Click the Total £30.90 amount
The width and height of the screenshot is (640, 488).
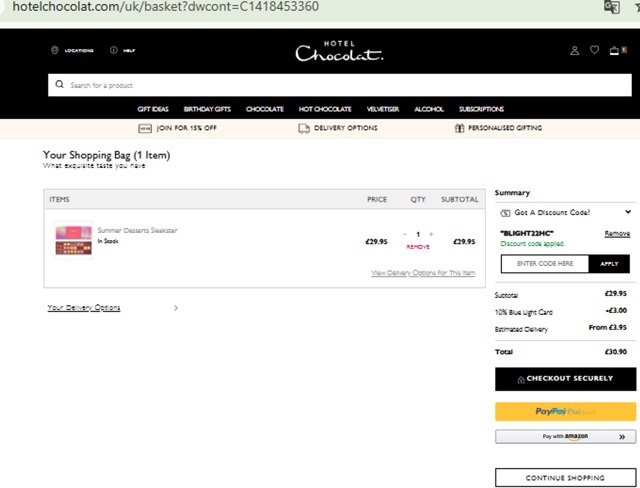pos(616,351)
